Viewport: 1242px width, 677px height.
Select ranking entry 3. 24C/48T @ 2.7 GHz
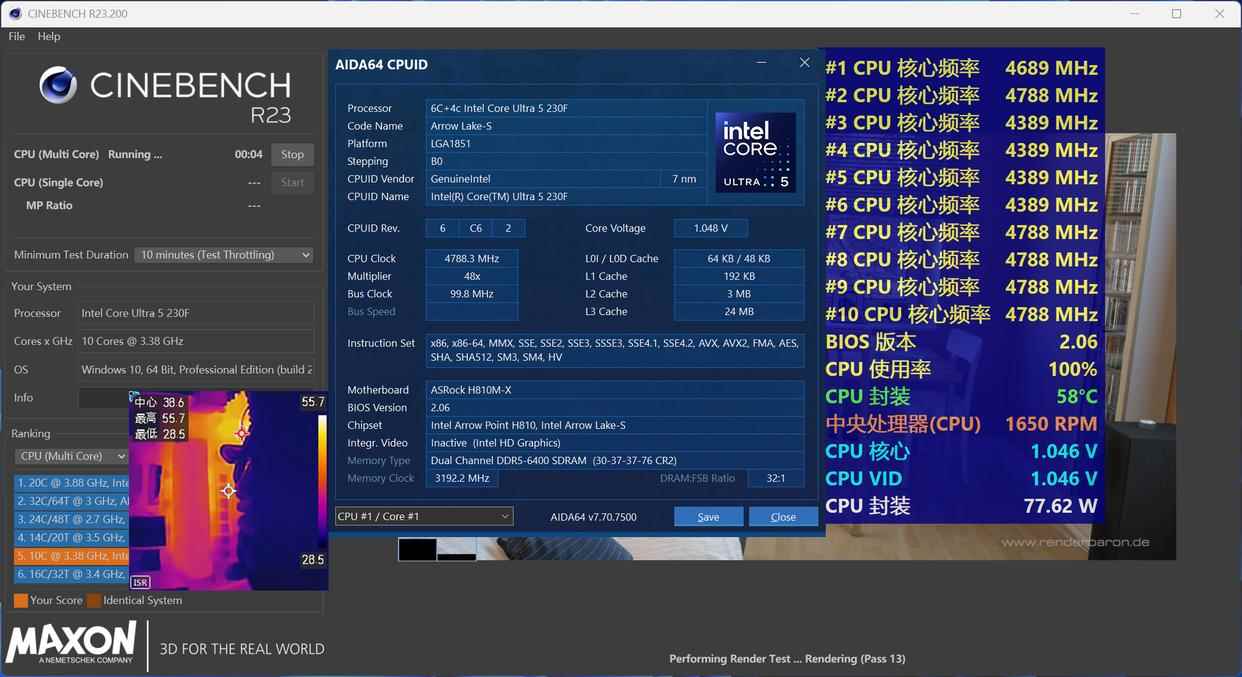pyautogui.click(x=72, y=519)
